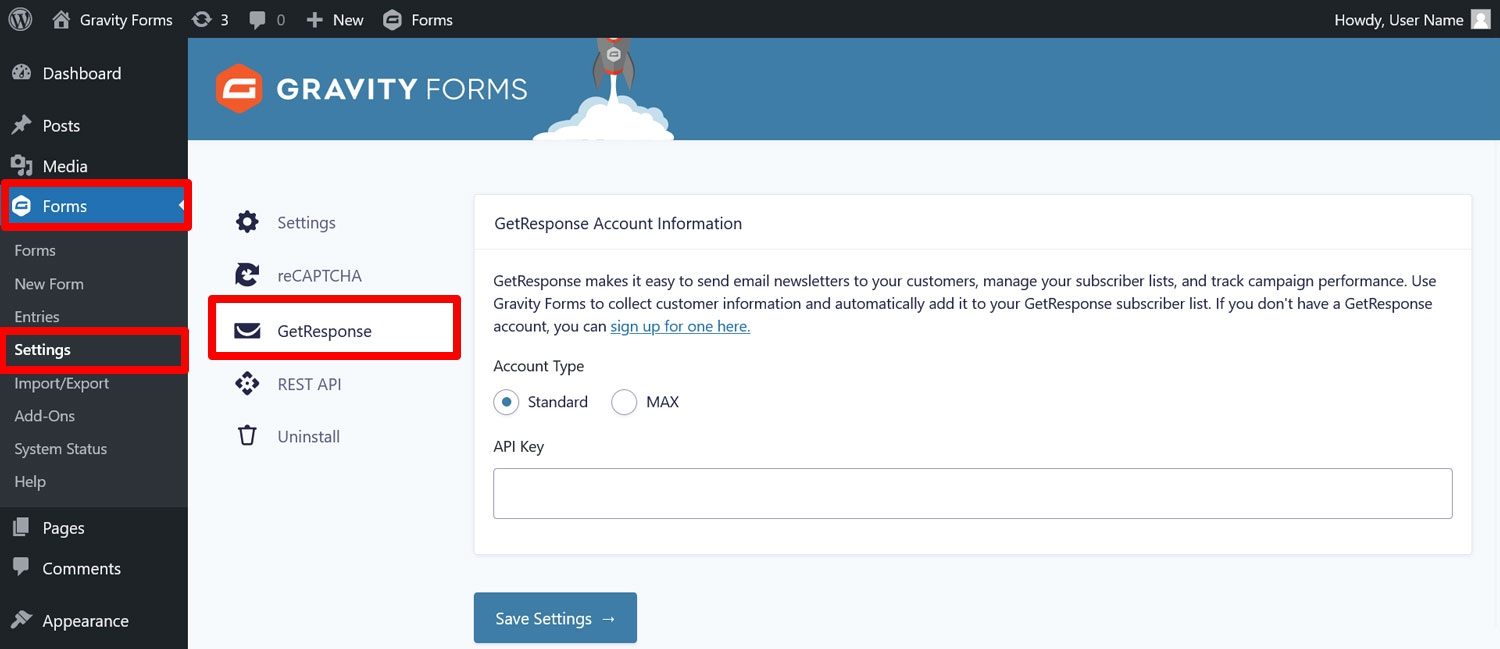Click the Gravity Forms hexagon logo
Screen dimensions: 1500x649
click(x=239, y=89)
